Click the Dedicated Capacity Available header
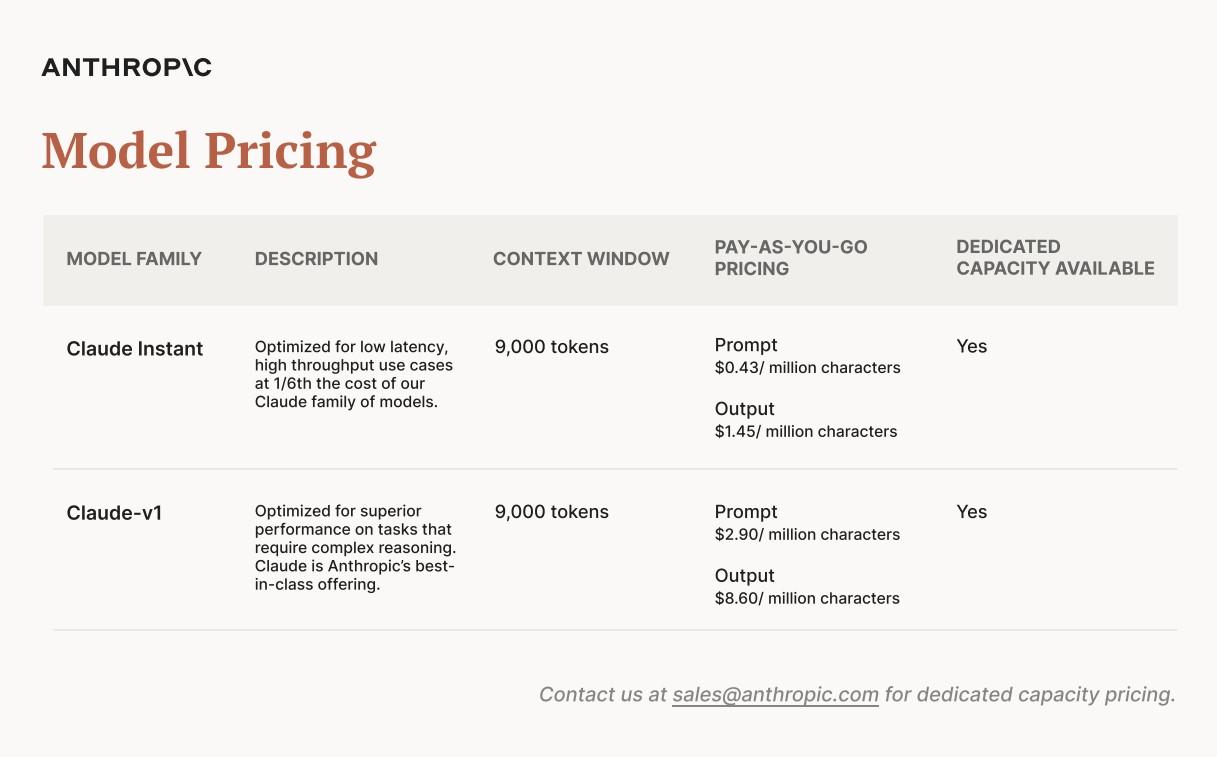This screenshot has width=1217, height=757. (x=1055, y=258)
